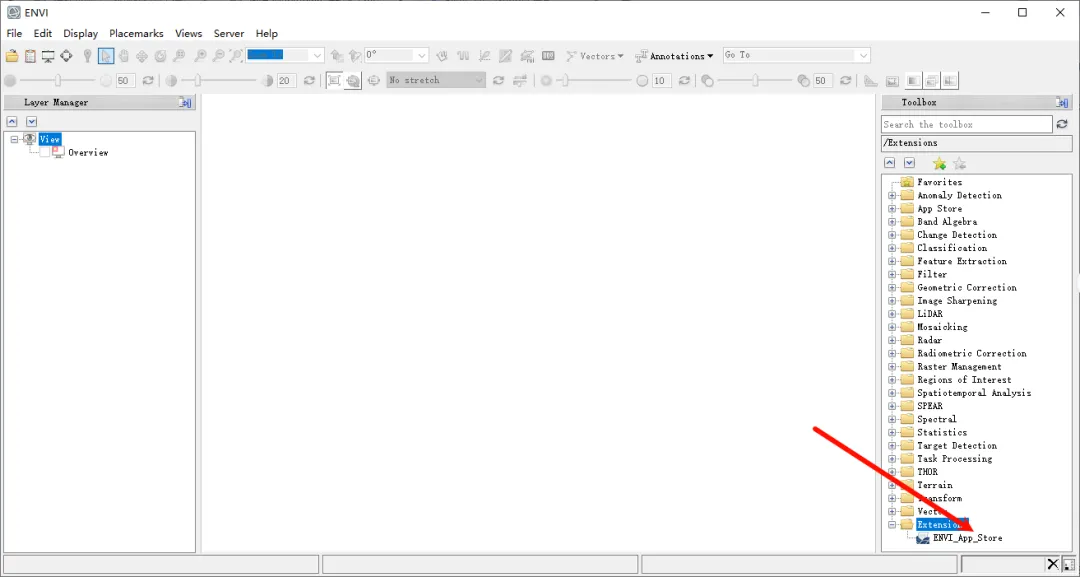Select the App Store folder in Toolbox

tap(939, 209)
